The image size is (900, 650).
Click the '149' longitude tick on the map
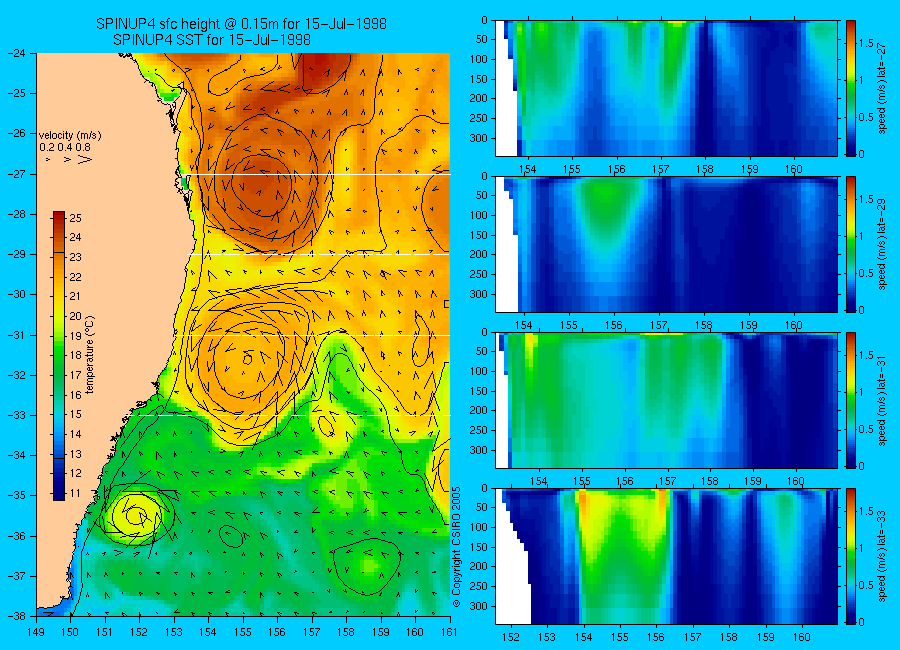click(36, 632)
